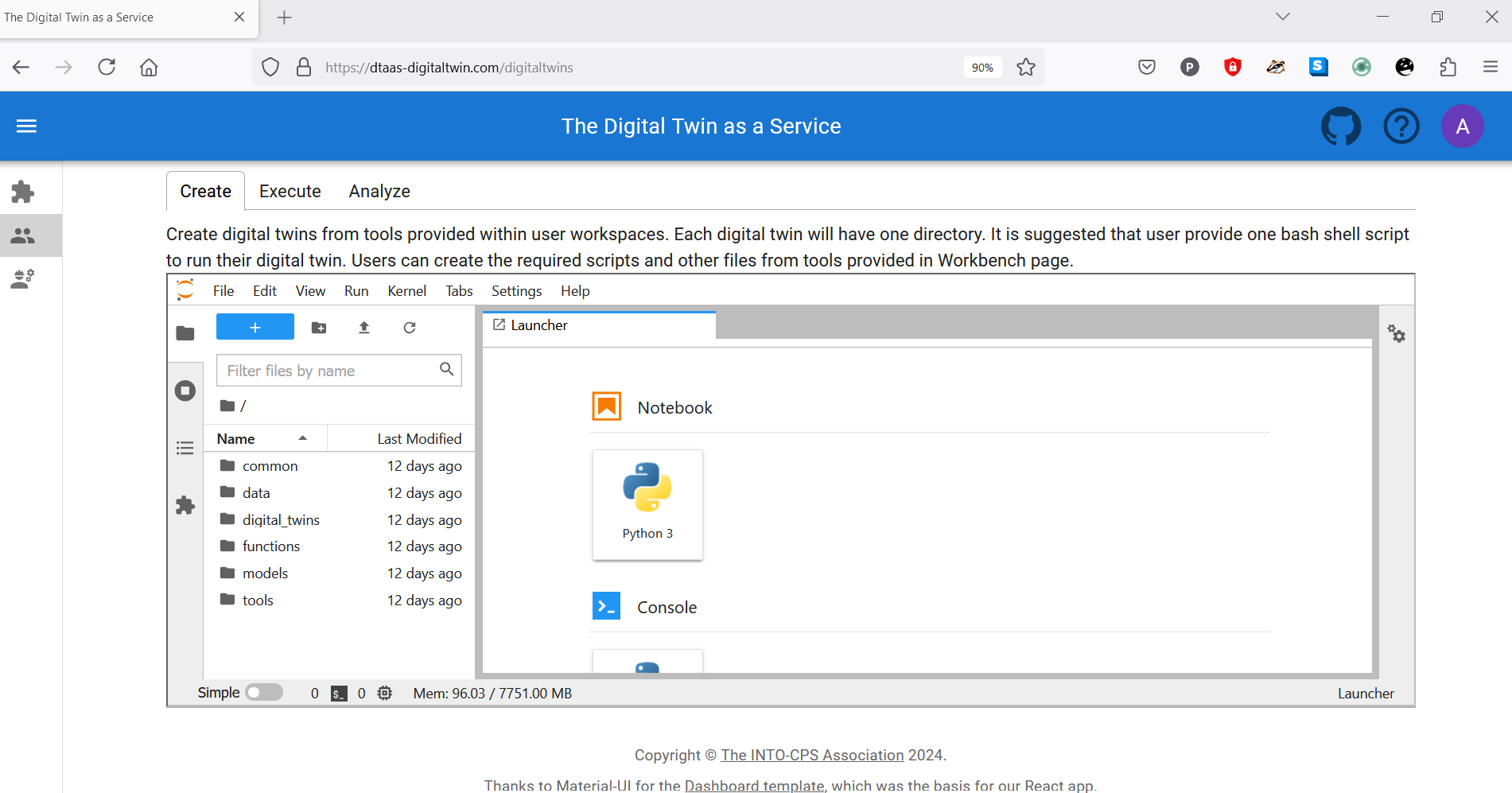
Task: Launch a Python 3 notebook
Action: pyautogui.click(x=647, y=504)
